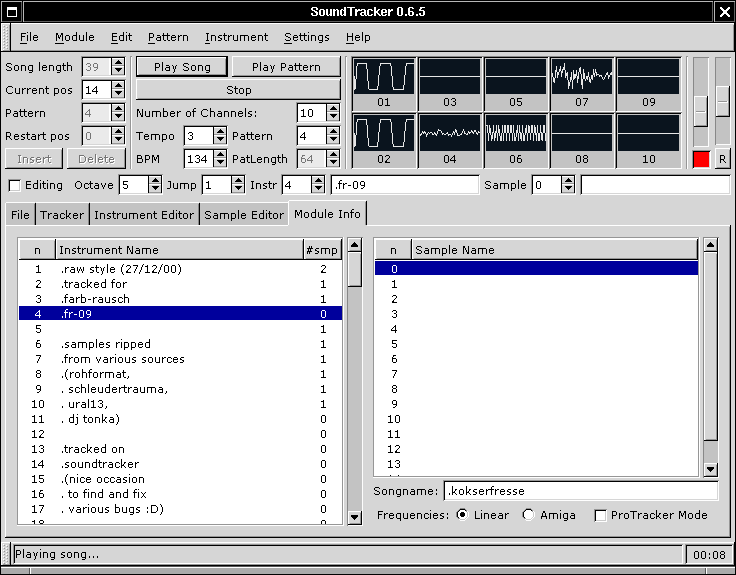The image size is (736, 575).
Task: Click channel 01 oscilloscope display
Action: click(x=383, y=77)
